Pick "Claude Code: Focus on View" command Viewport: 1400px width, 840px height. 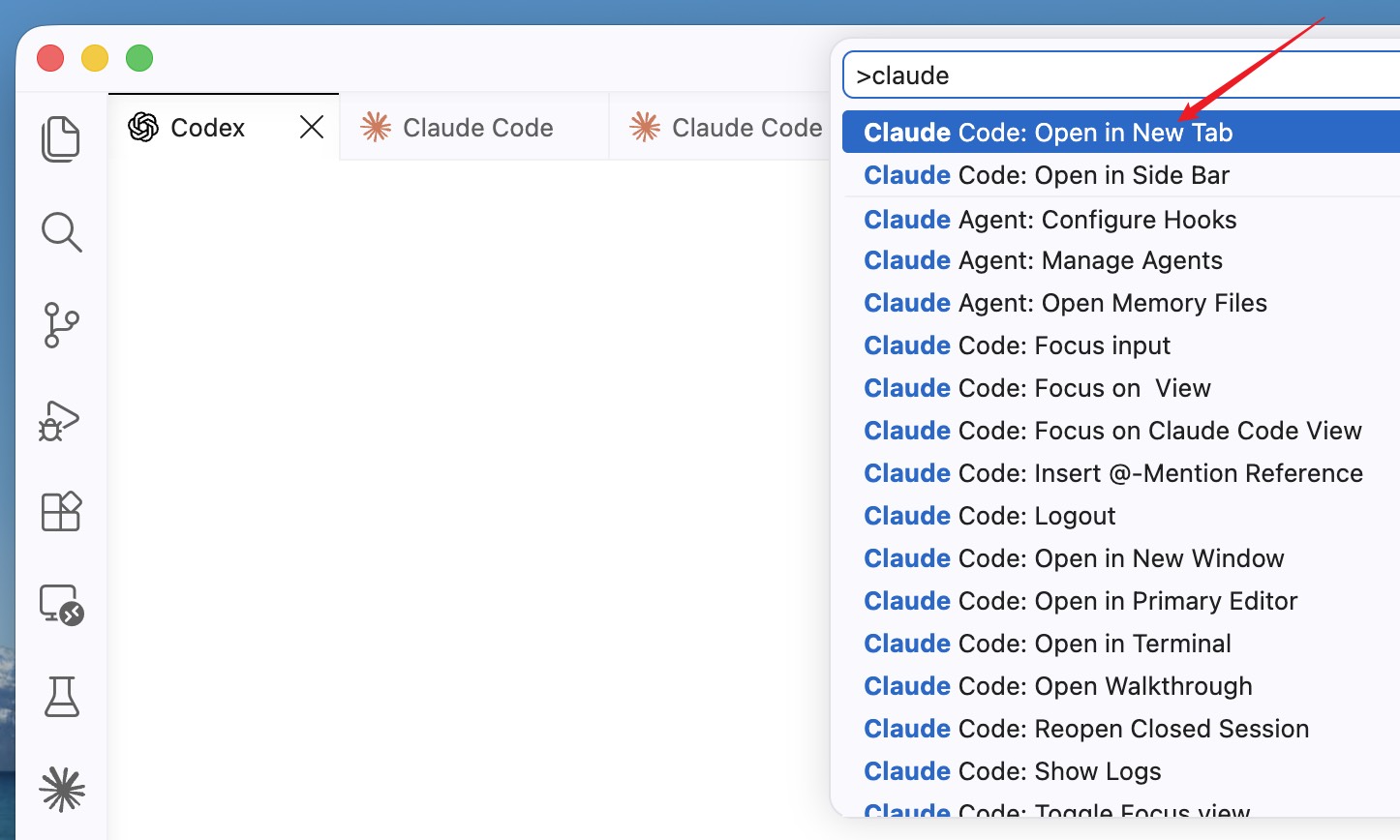[1121, 388]
